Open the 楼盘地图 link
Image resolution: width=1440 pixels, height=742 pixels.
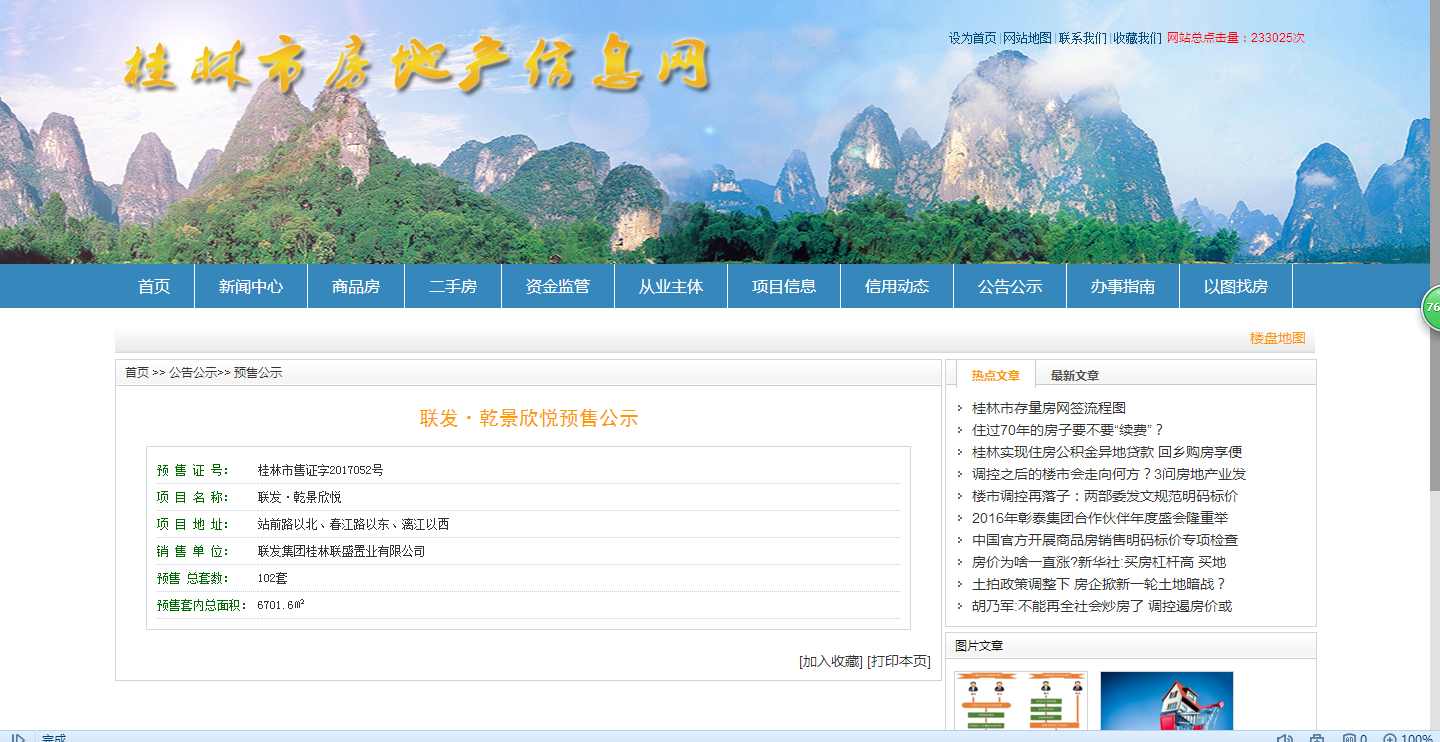click(x=1277, y=338)
